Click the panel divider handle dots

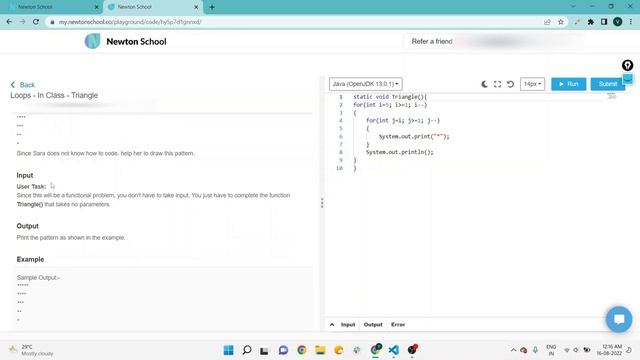click(322, 203)
